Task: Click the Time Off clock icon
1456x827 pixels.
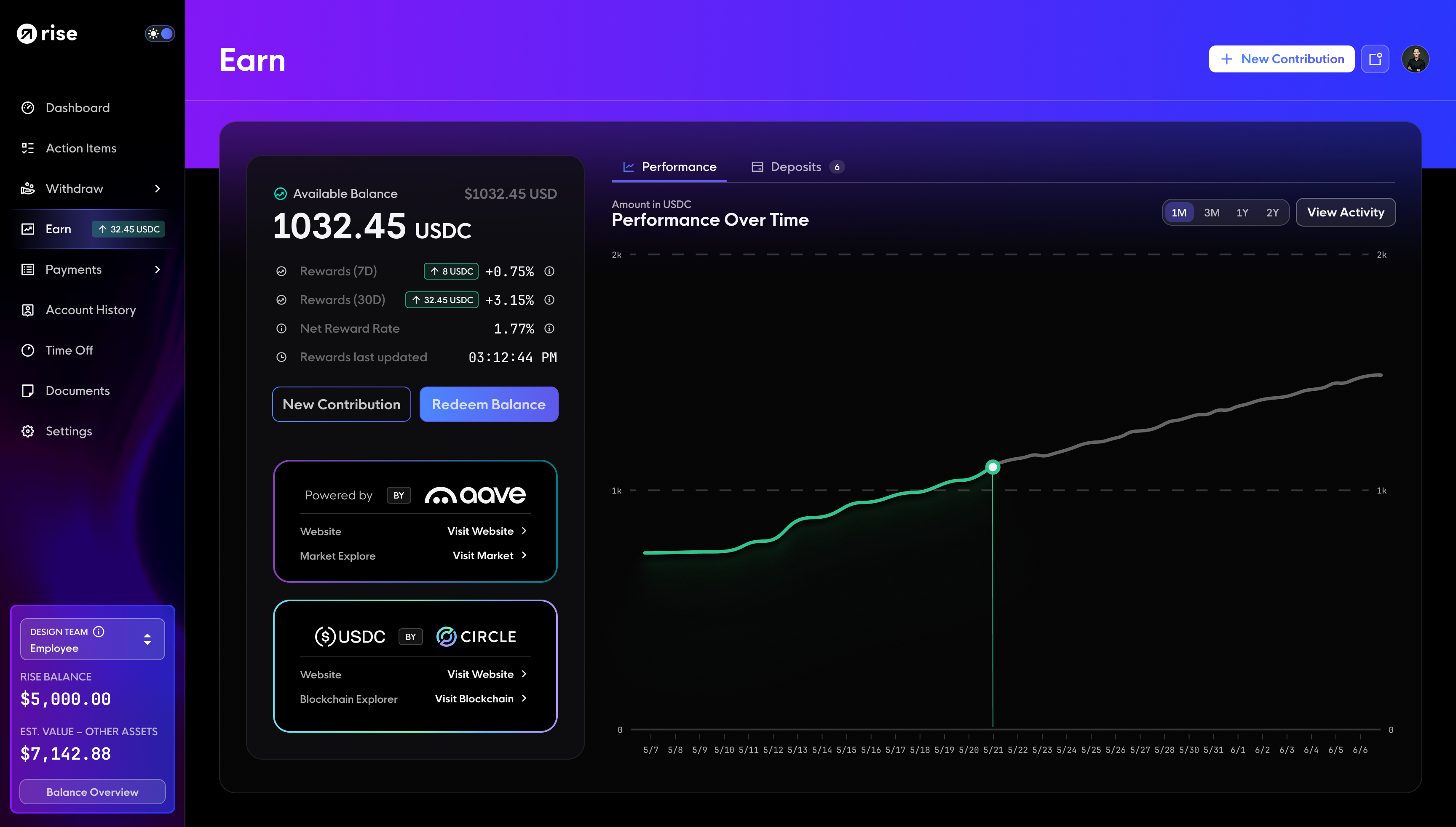Action: (28, 350)
